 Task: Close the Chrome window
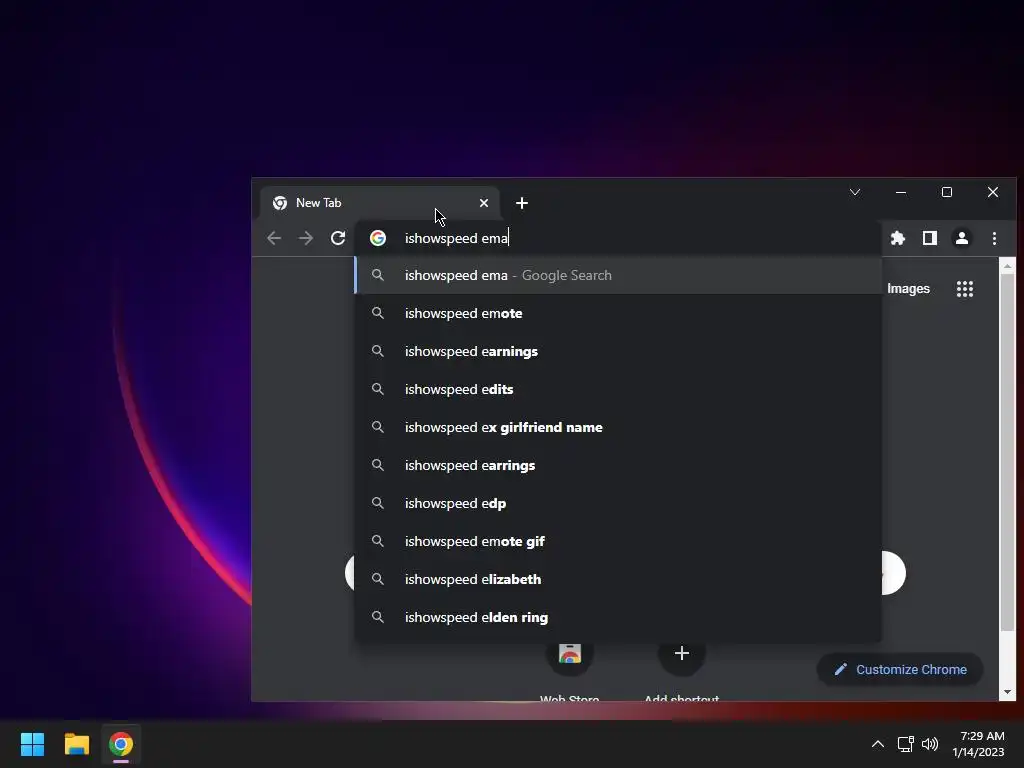[993, 192]
